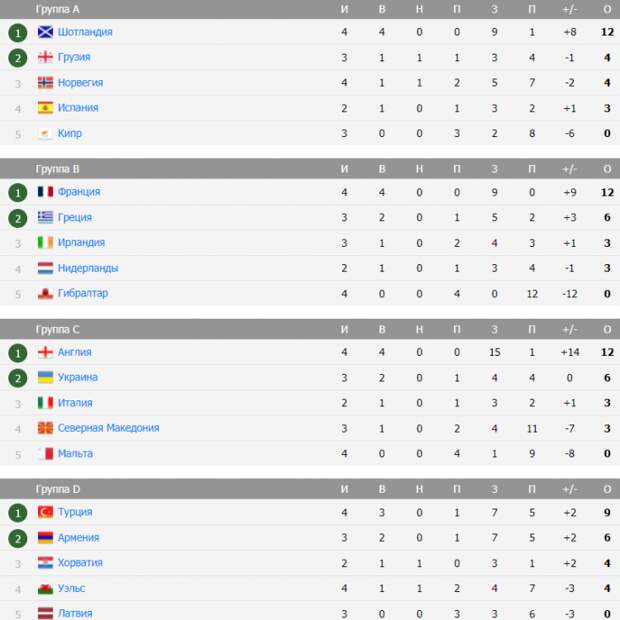Click the Группа C header label
Viewport: 620px width, 620px height.
57,329
